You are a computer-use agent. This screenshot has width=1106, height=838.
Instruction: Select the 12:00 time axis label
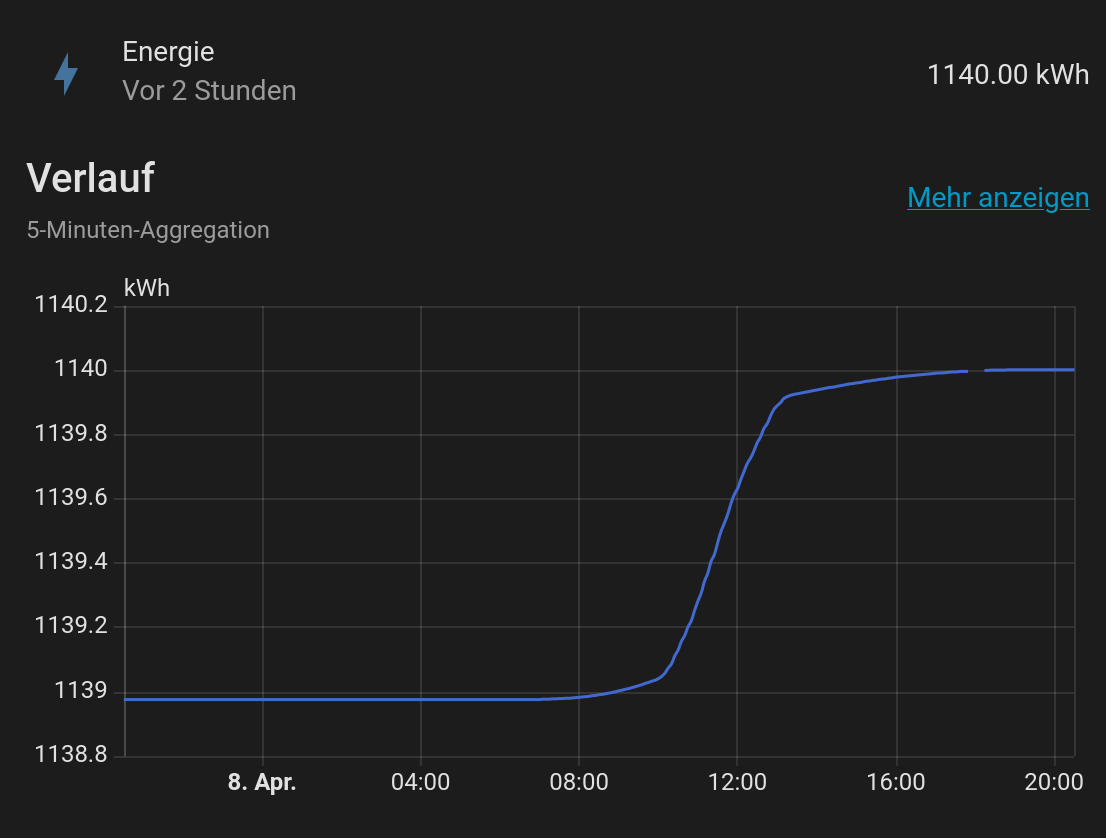point(737,782)
